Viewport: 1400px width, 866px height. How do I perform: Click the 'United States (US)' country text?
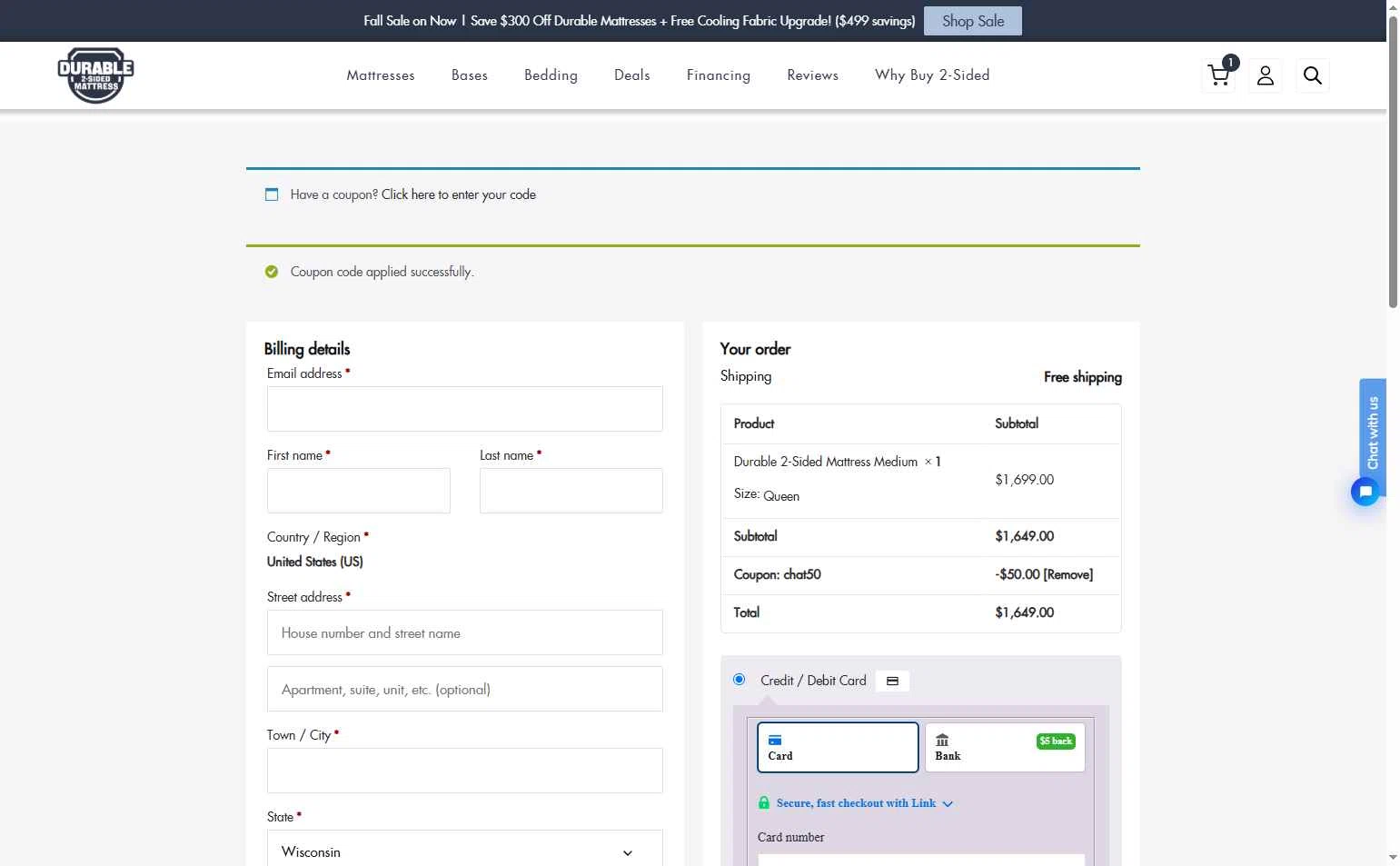315,562
